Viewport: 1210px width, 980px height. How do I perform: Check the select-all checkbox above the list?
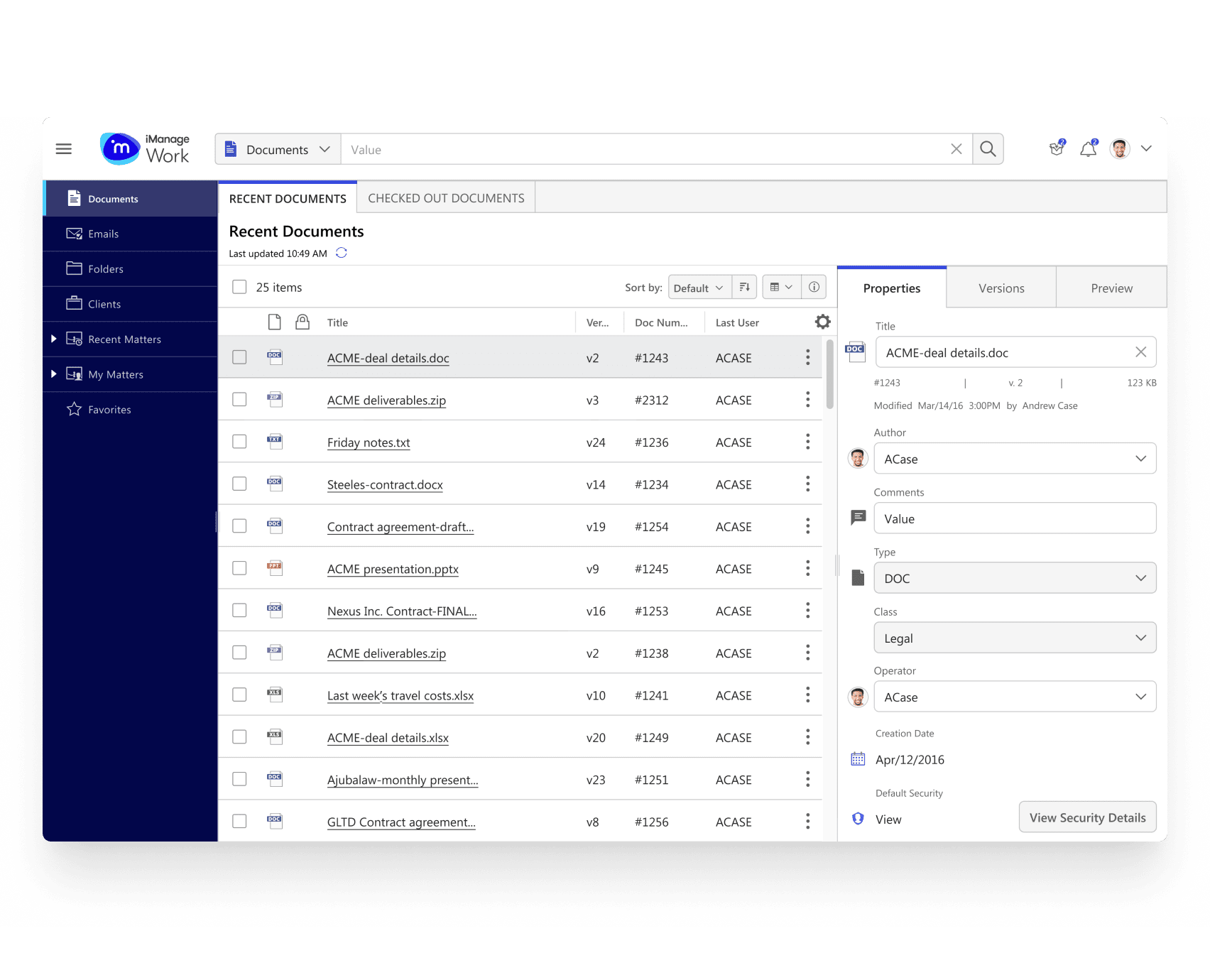(239, 287)
